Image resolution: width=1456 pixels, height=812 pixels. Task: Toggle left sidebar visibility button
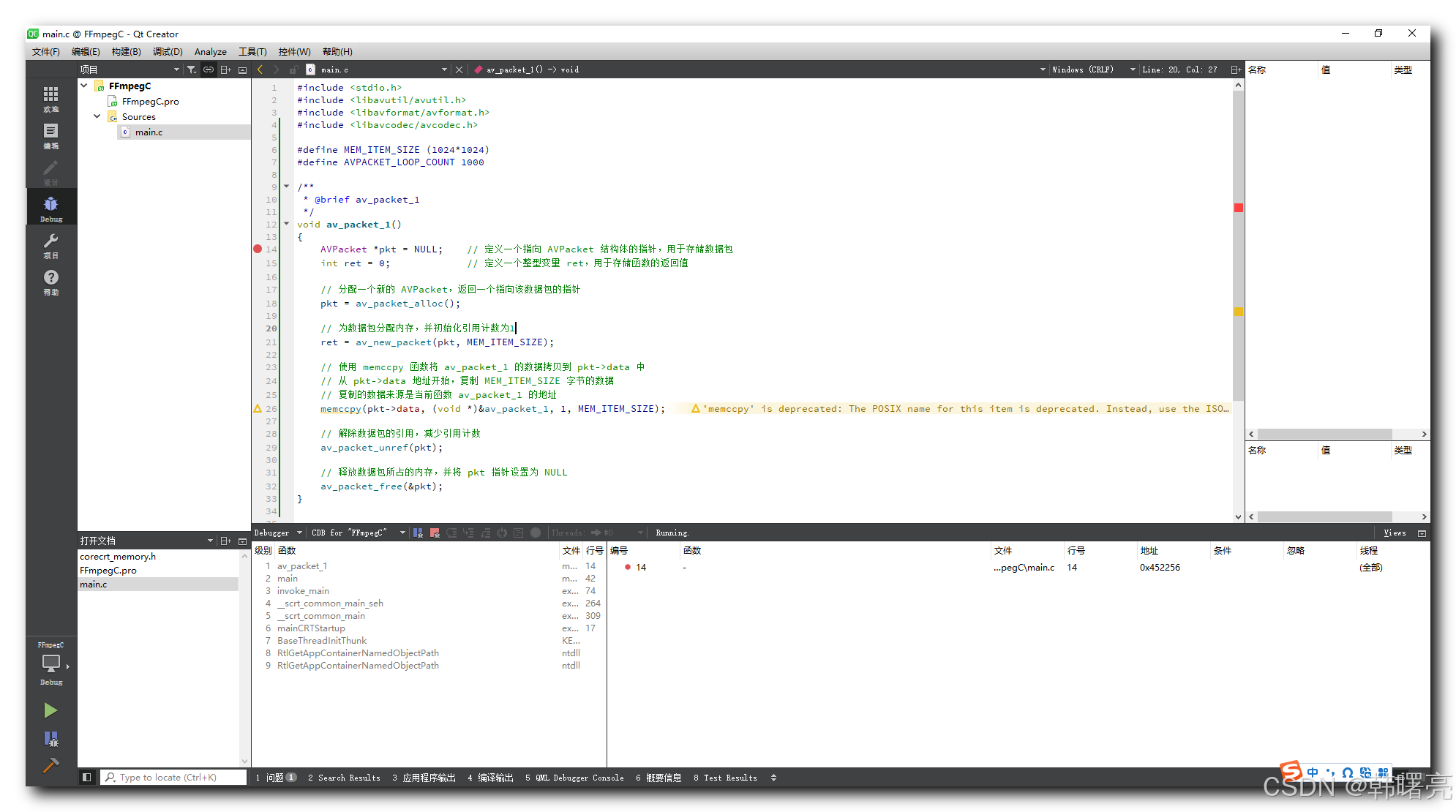tap(86, 778)
